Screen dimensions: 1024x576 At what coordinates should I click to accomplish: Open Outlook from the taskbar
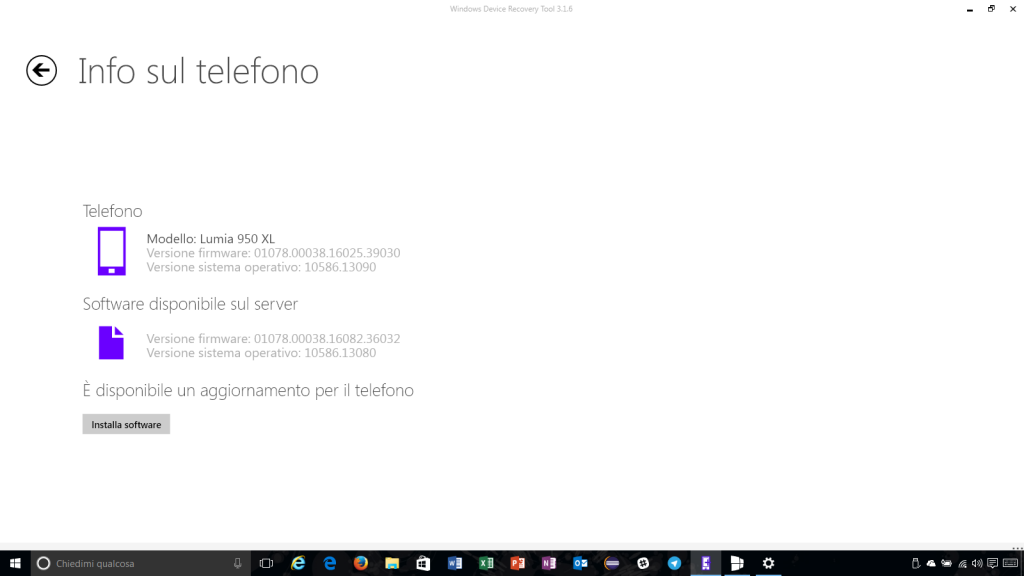click(580, 563)
